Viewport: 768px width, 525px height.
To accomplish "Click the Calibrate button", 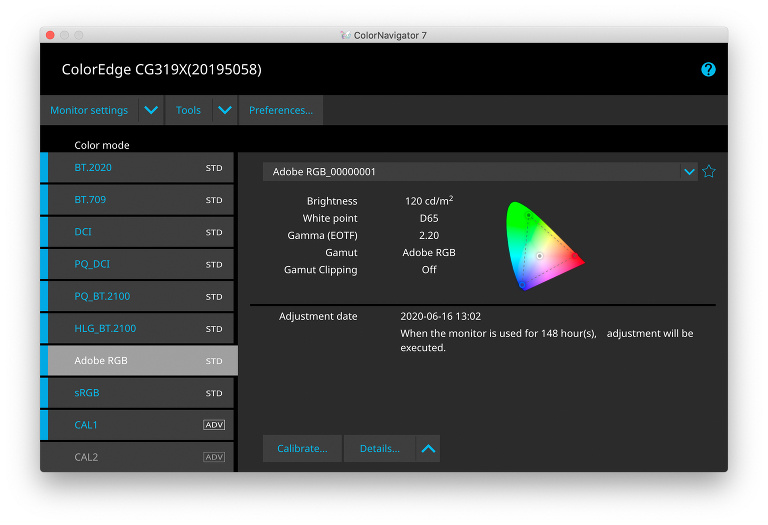I will [302, 449].
